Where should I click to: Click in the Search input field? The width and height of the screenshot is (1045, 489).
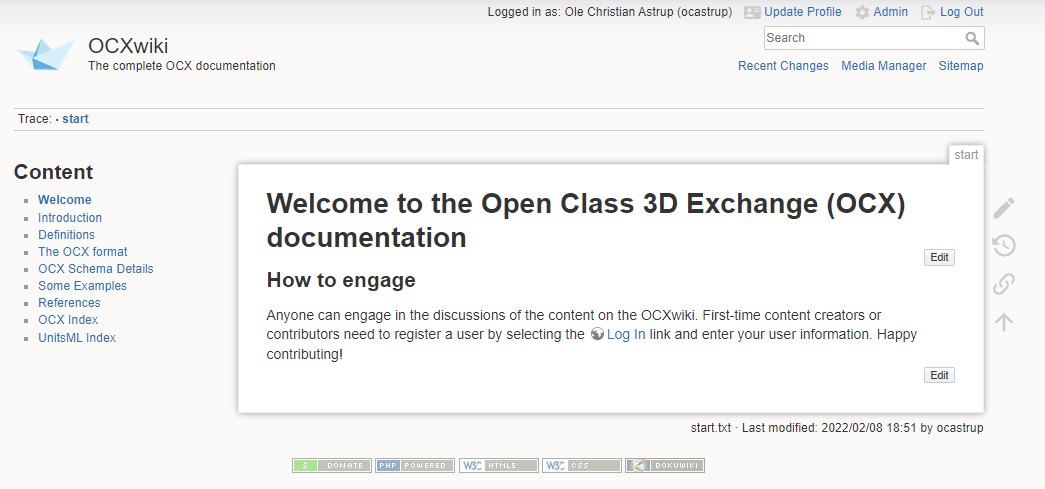tap(862, 38)
